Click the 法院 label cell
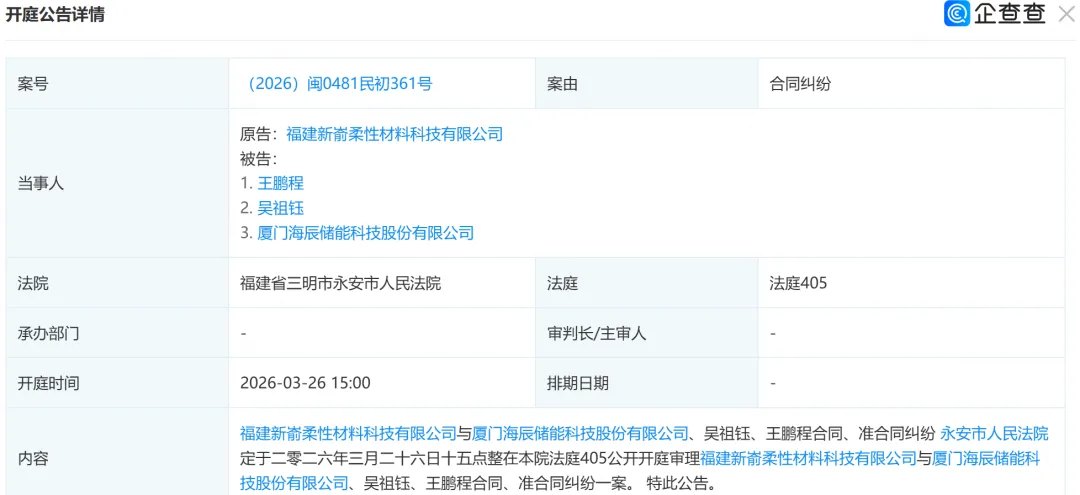The width and height of the screenshot is (1080, 495). coord(117,283)
